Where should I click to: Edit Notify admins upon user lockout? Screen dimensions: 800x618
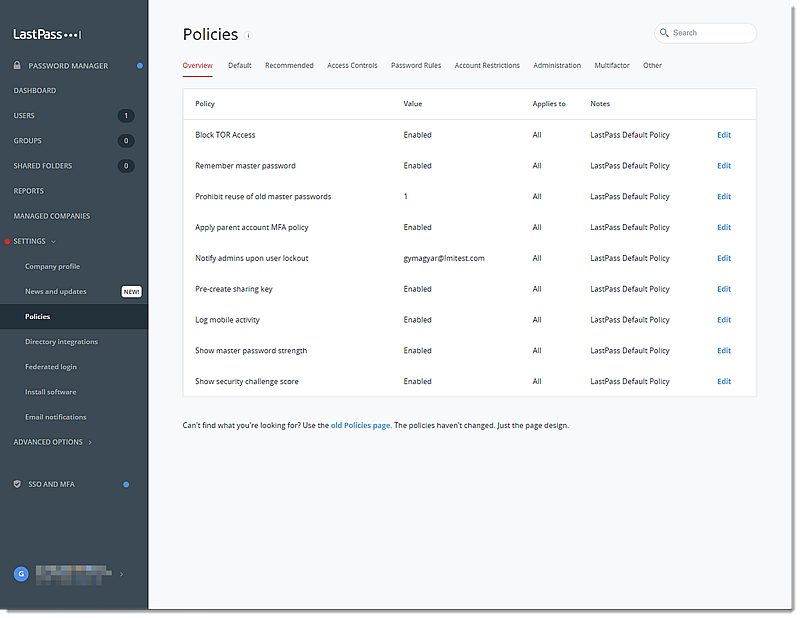[724, 258]
